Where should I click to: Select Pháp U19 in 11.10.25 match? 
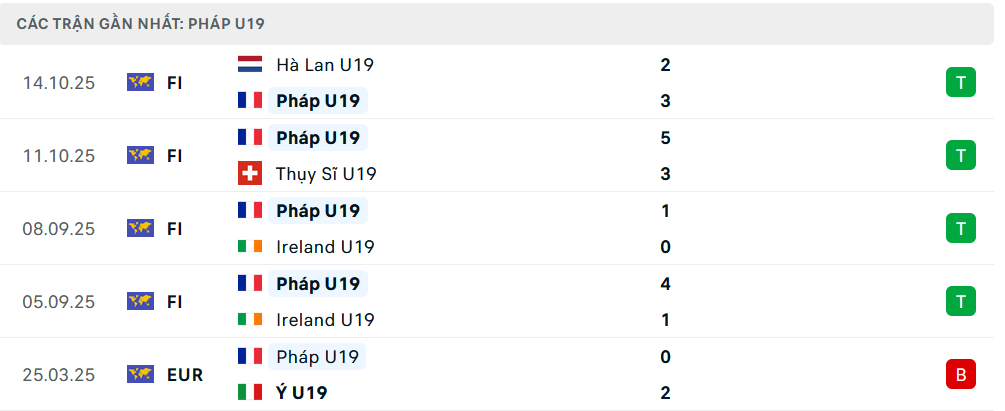(x=318, y=138)
